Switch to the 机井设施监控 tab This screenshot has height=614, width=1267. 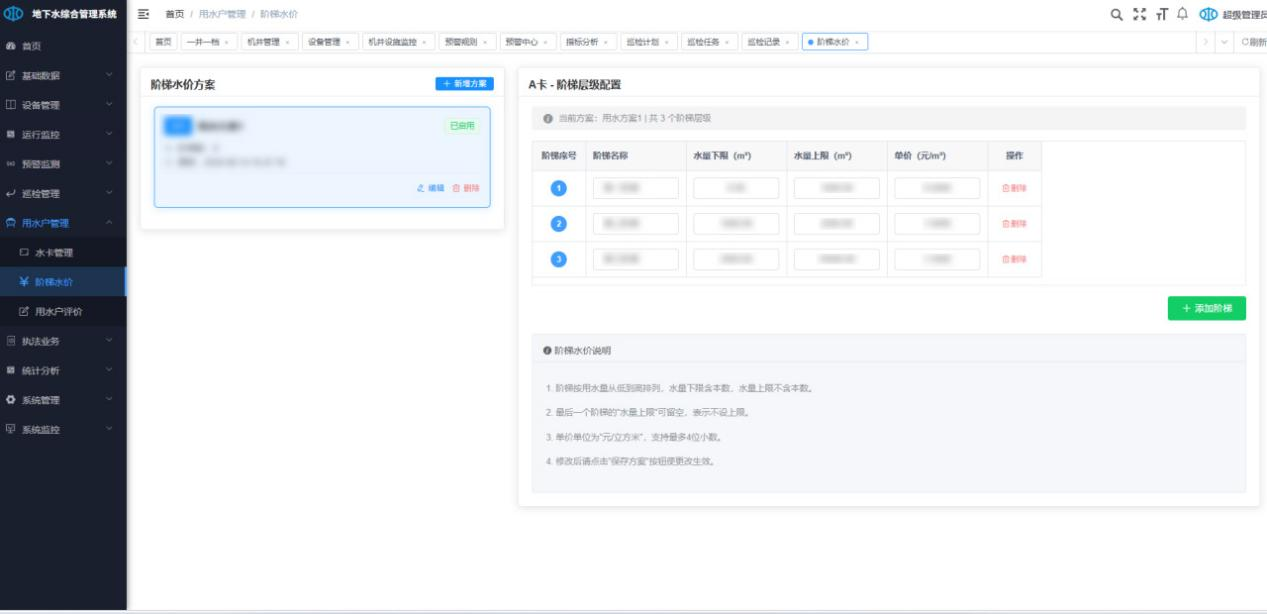(397, 42)
